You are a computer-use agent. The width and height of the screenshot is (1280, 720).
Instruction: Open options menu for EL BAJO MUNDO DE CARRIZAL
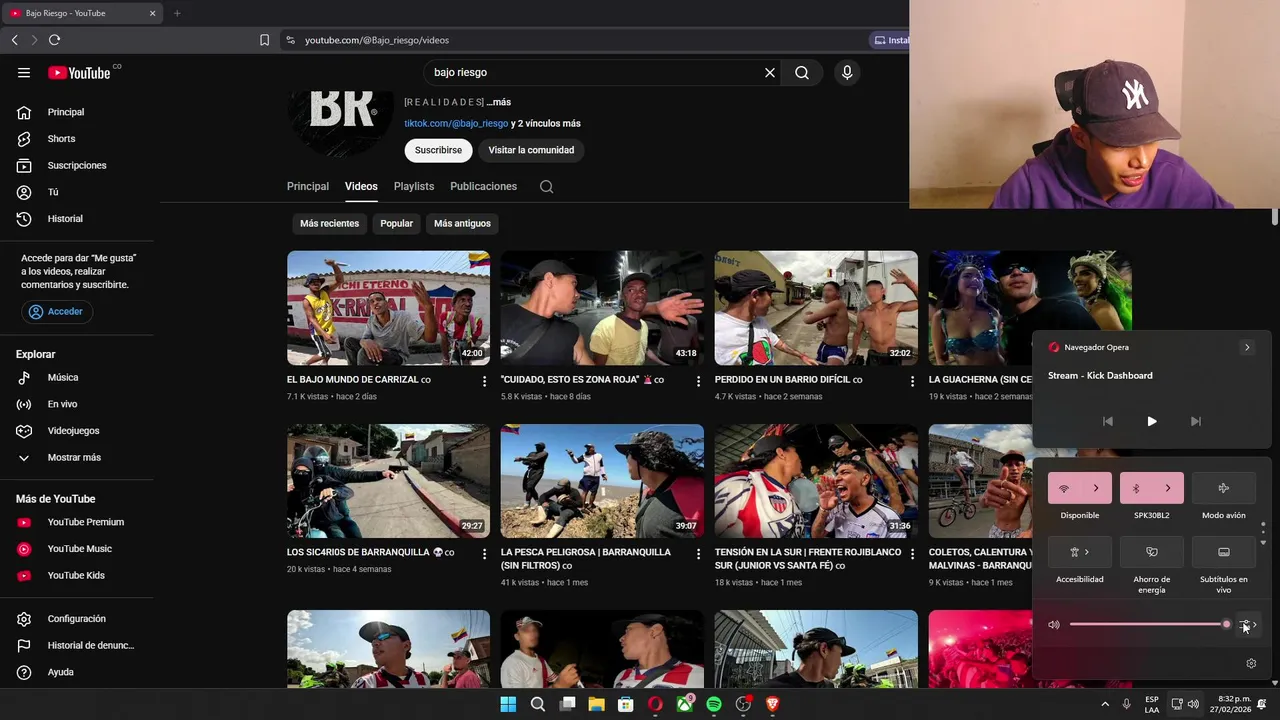pyautogui.click(x=484, y=381)
